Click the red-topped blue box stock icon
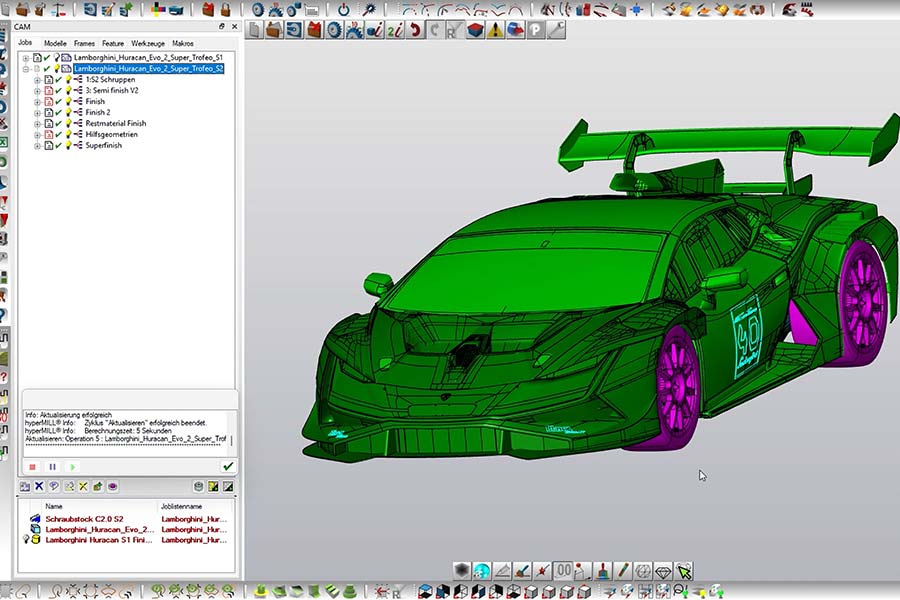Screen dimensions: 900x600 475,30
